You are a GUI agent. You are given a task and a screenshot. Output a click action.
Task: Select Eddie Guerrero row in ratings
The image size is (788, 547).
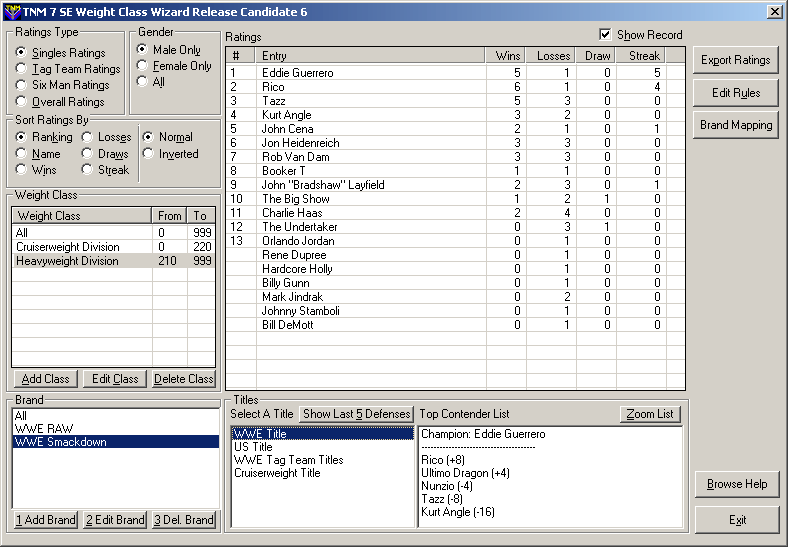click(x=297, y=73)
